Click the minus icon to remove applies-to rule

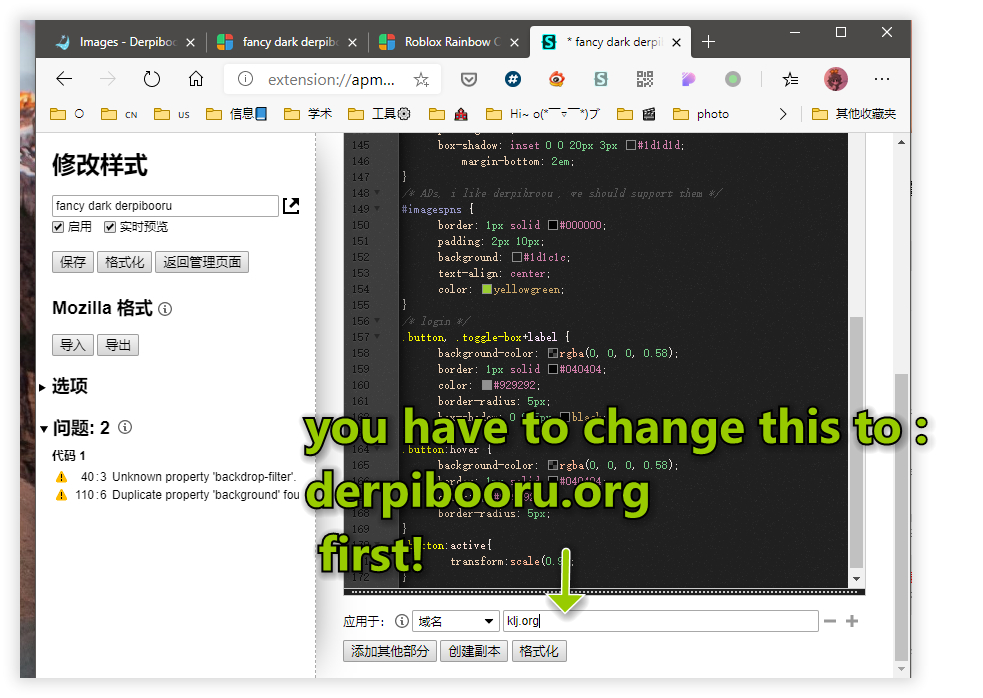(829, 621)
